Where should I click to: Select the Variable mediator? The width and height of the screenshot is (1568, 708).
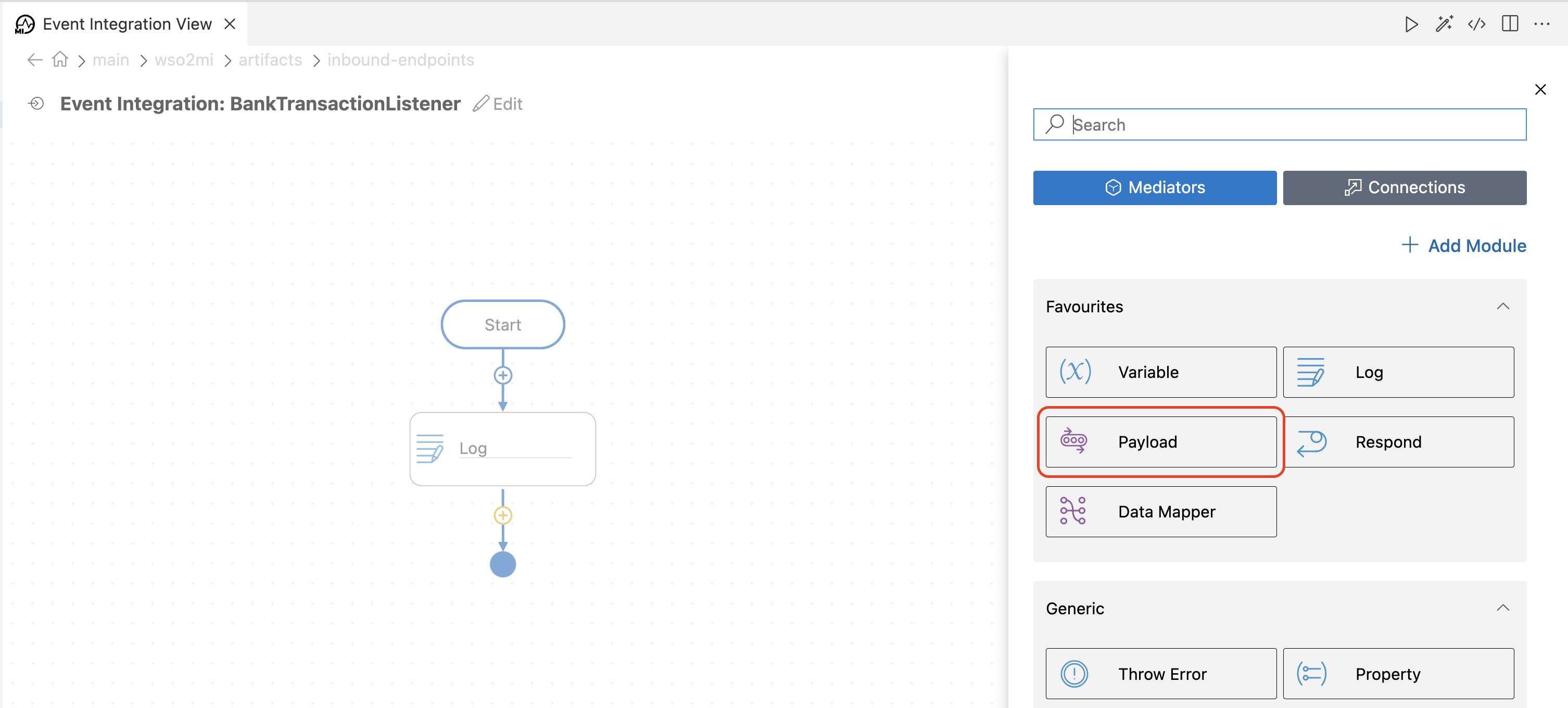point(1160,372)
